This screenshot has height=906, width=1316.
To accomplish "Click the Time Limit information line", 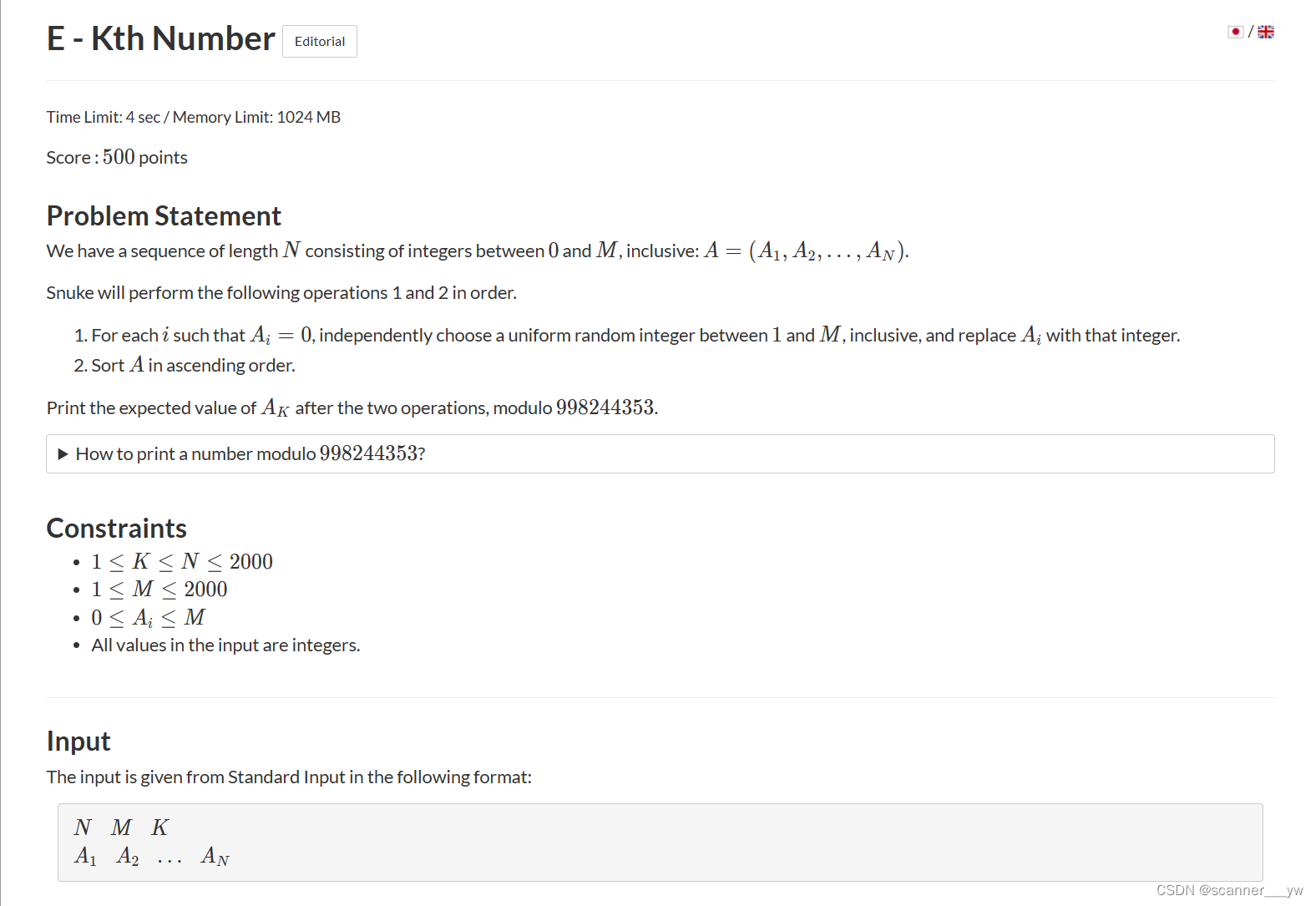I will click(193, 117).
